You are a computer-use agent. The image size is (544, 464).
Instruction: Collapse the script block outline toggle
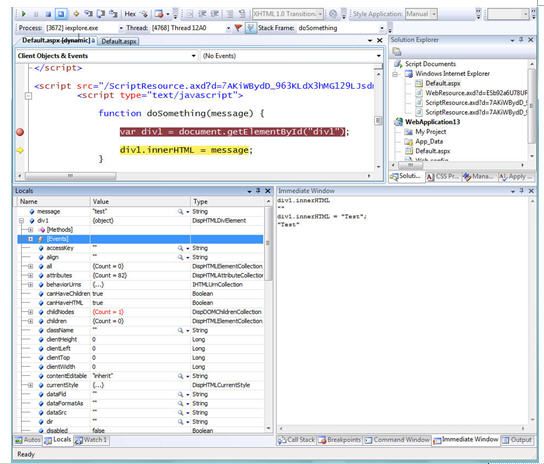tap(28, 96)
